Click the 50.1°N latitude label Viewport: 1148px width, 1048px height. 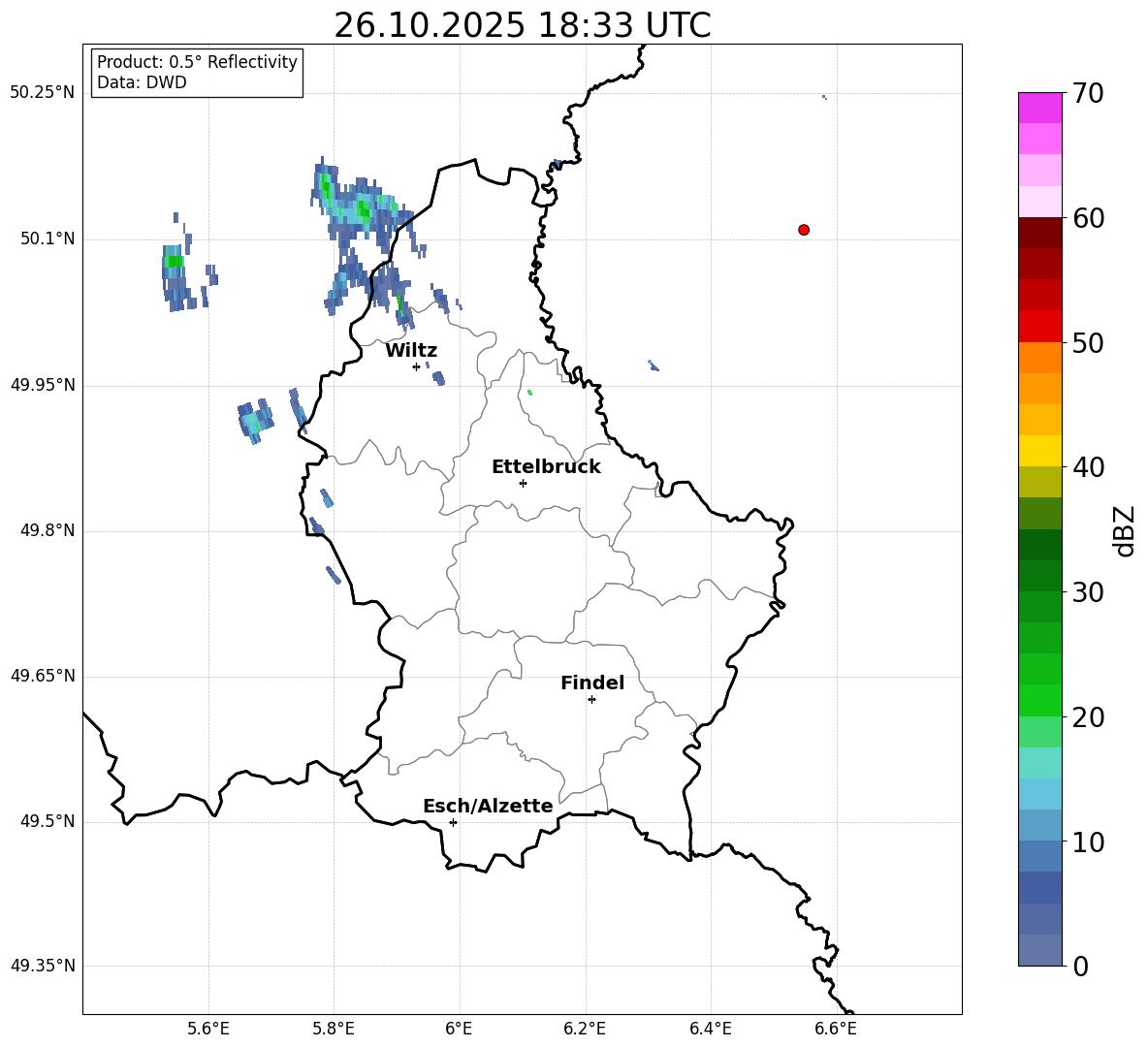(x=48, y=239)
